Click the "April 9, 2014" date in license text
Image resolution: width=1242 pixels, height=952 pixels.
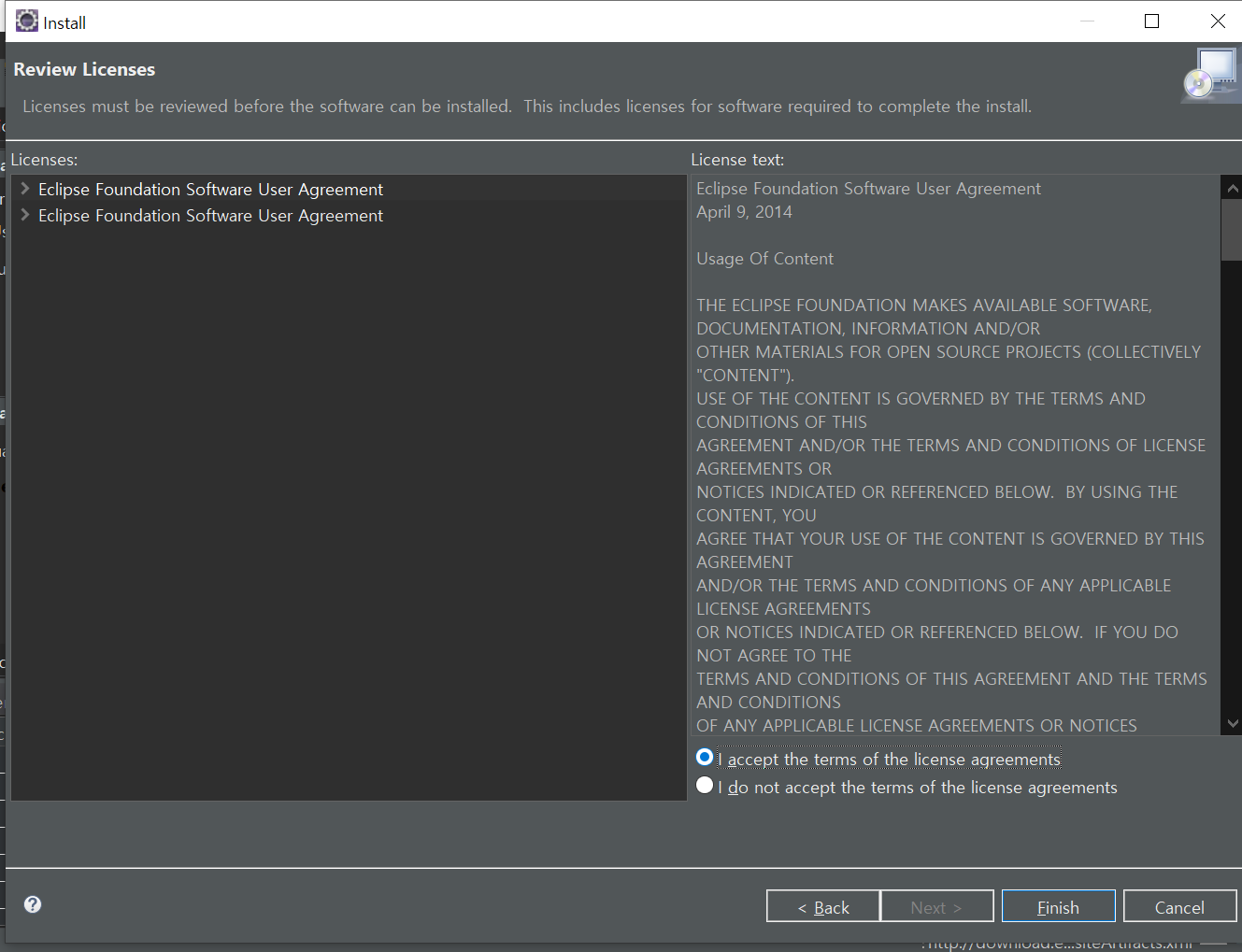pos(744,212)
